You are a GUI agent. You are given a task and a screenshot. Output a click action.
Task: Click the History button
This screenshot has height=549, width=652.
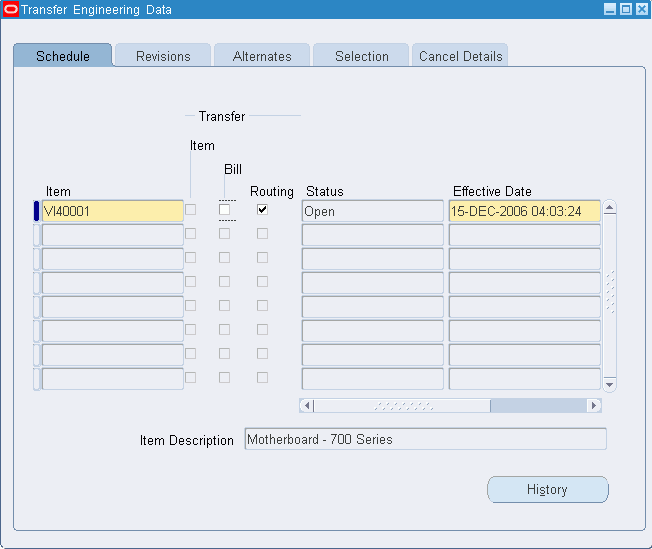[548, 490]
